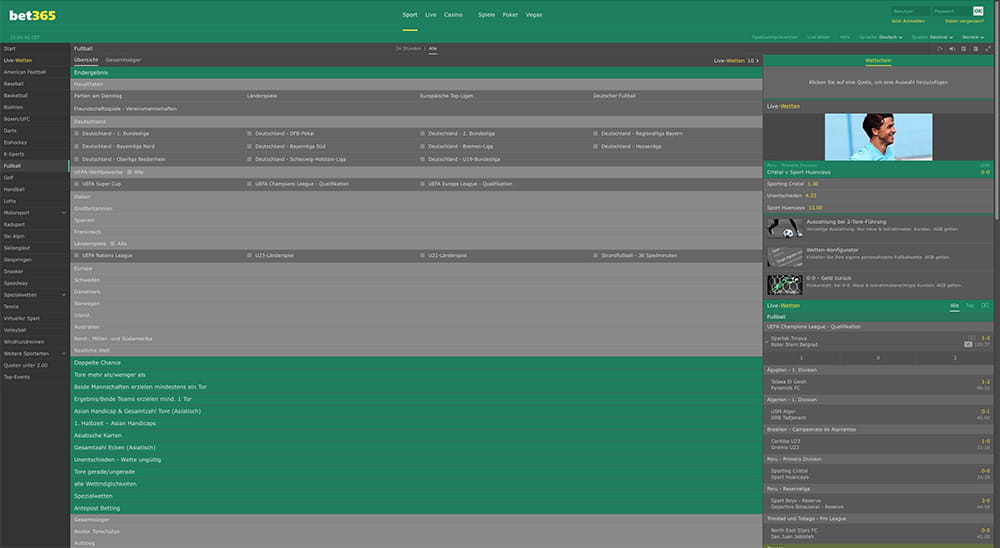Click the Daten vergessen? link

point(964,21)
